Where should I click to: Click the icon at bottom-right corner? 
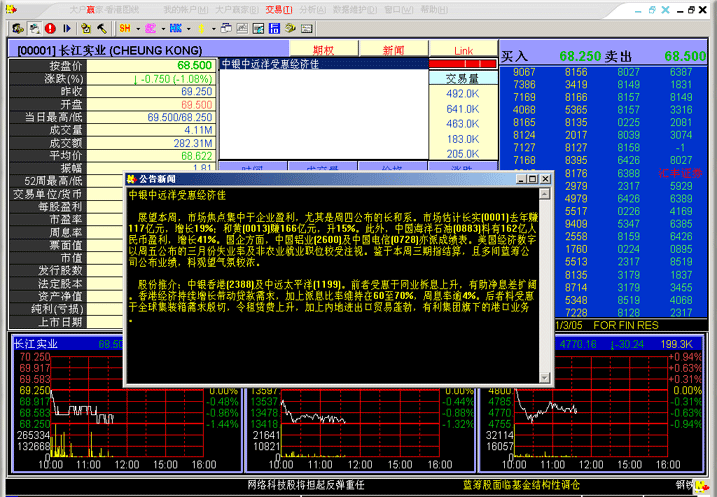point(702,486)
